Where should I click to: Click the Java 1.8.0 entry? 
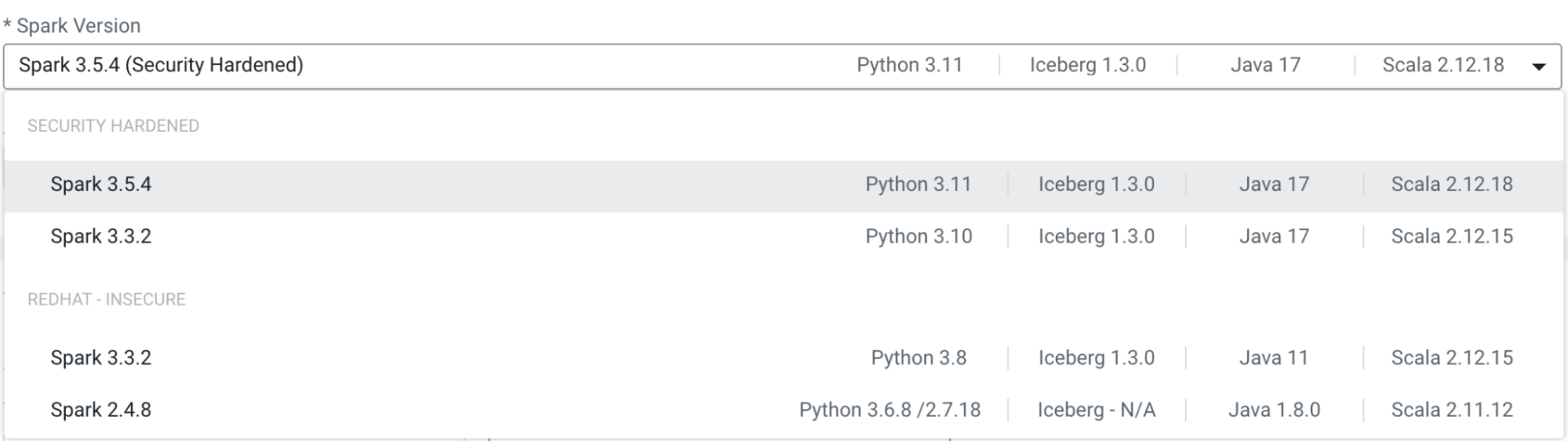pos(1274,410)
